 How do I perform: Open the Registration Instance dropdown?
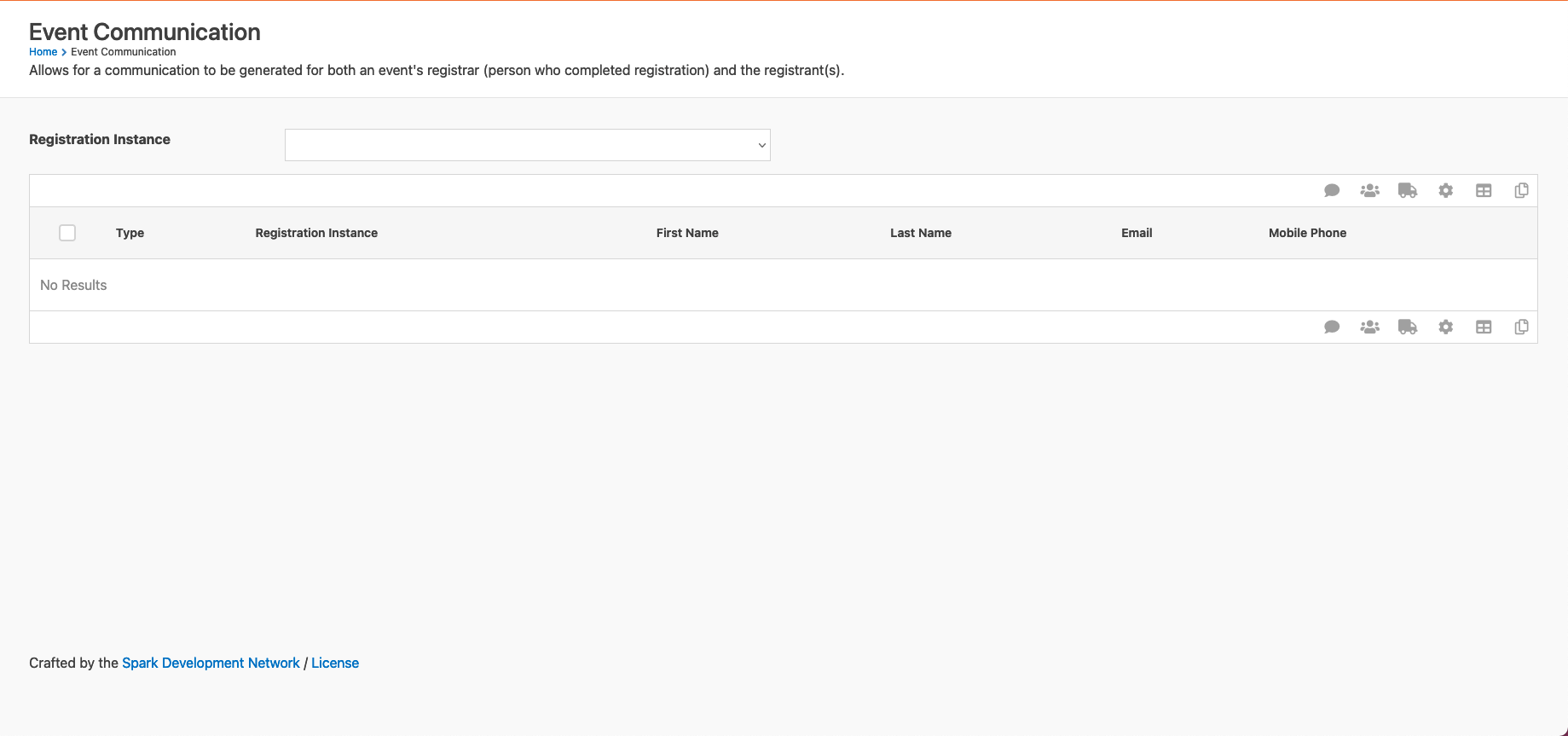coord(527,145)
